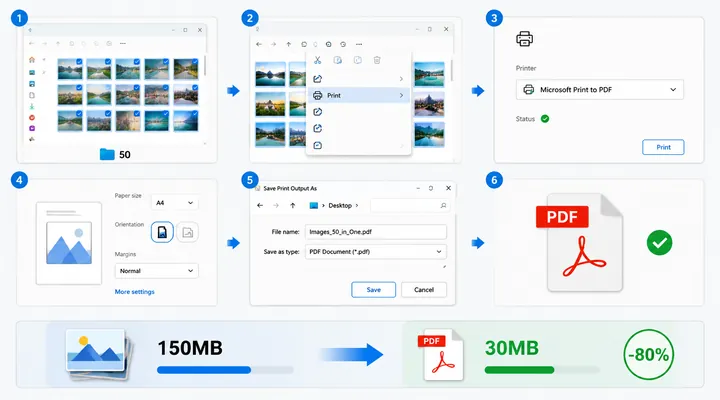Open the green Downloads icon in step 1 sidebar

pyautogui.click(x=32, y=107)
